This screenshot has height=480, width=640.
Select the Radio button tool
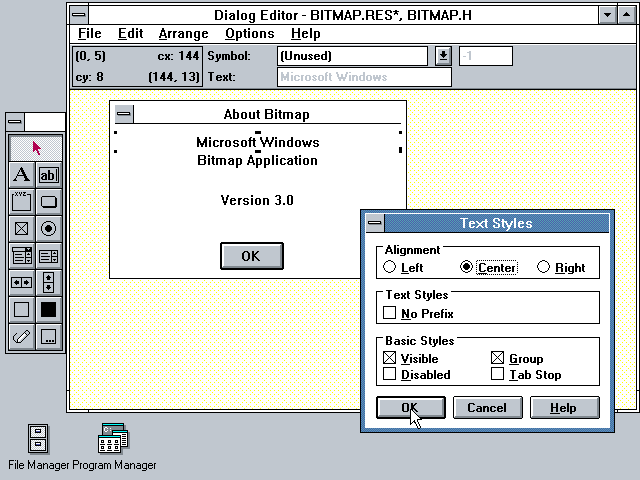49,229
